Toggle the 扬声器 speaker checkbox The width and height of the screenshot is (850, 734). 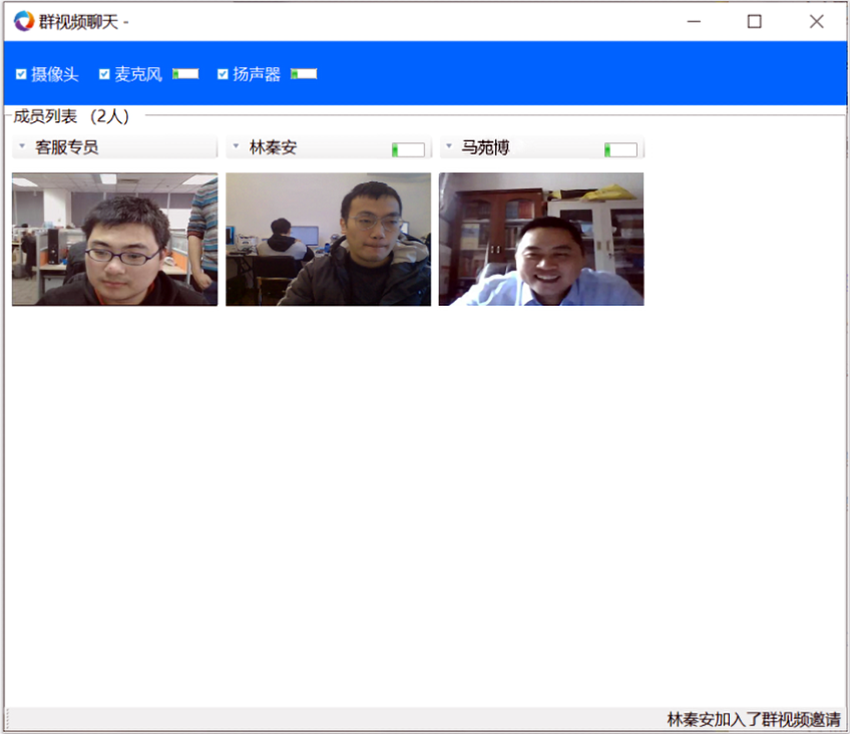pyautogui.click(x=223, y=74)
